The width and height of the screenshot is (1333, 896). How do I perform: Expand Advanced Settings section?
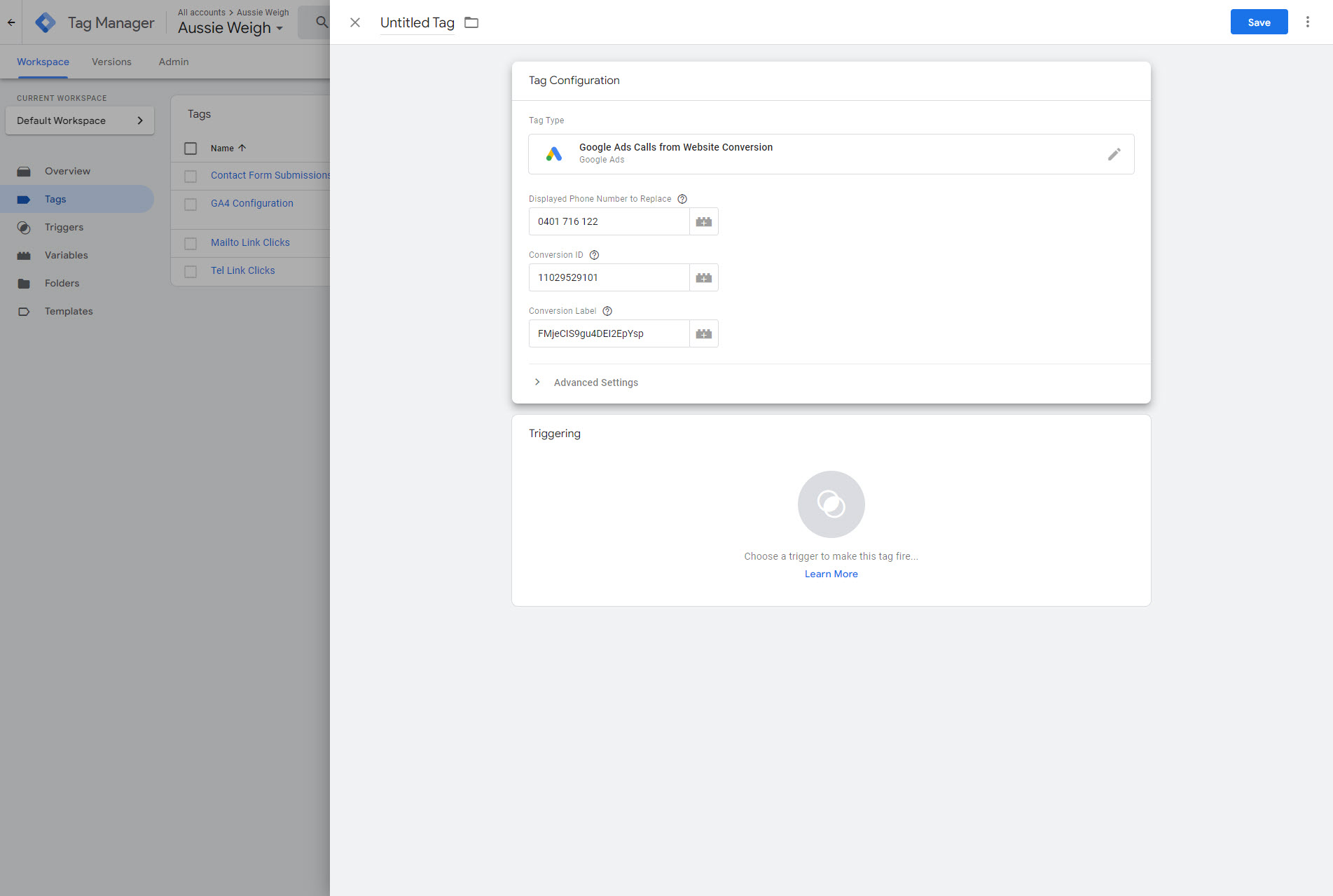[x=537, y=382]
